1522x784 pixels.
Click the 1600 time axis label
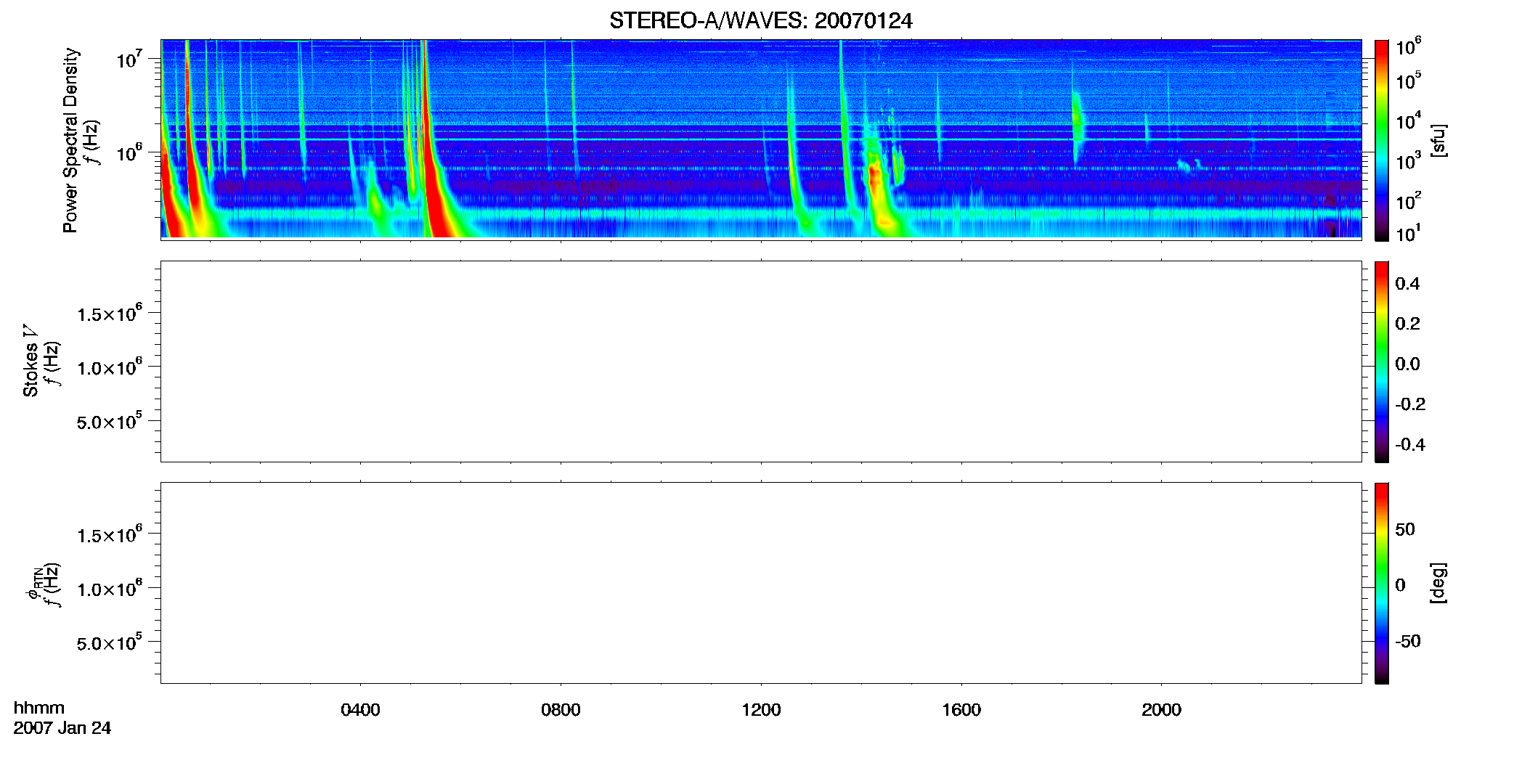(961, 710)
